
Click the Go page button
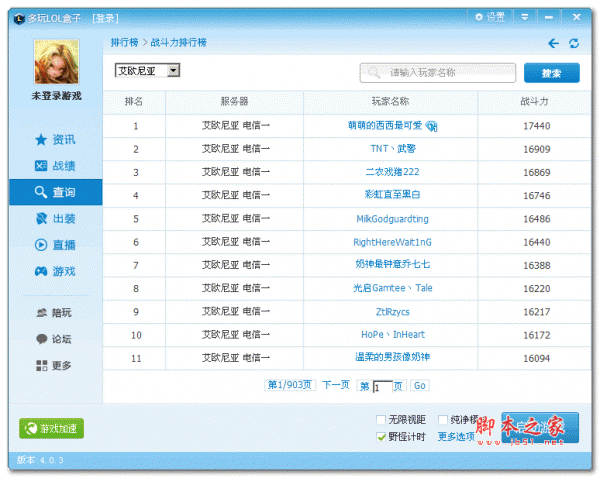(x=420, y=386)
